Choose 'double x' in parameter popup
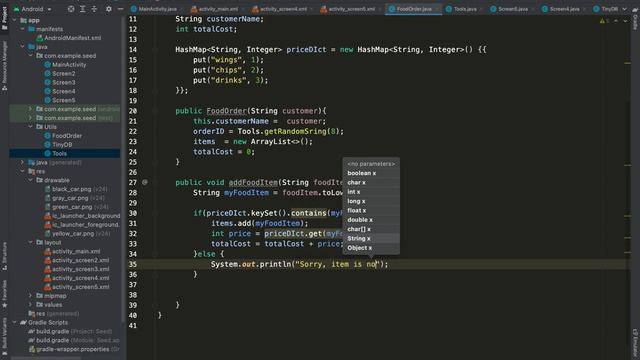 [x=371, y=220]
